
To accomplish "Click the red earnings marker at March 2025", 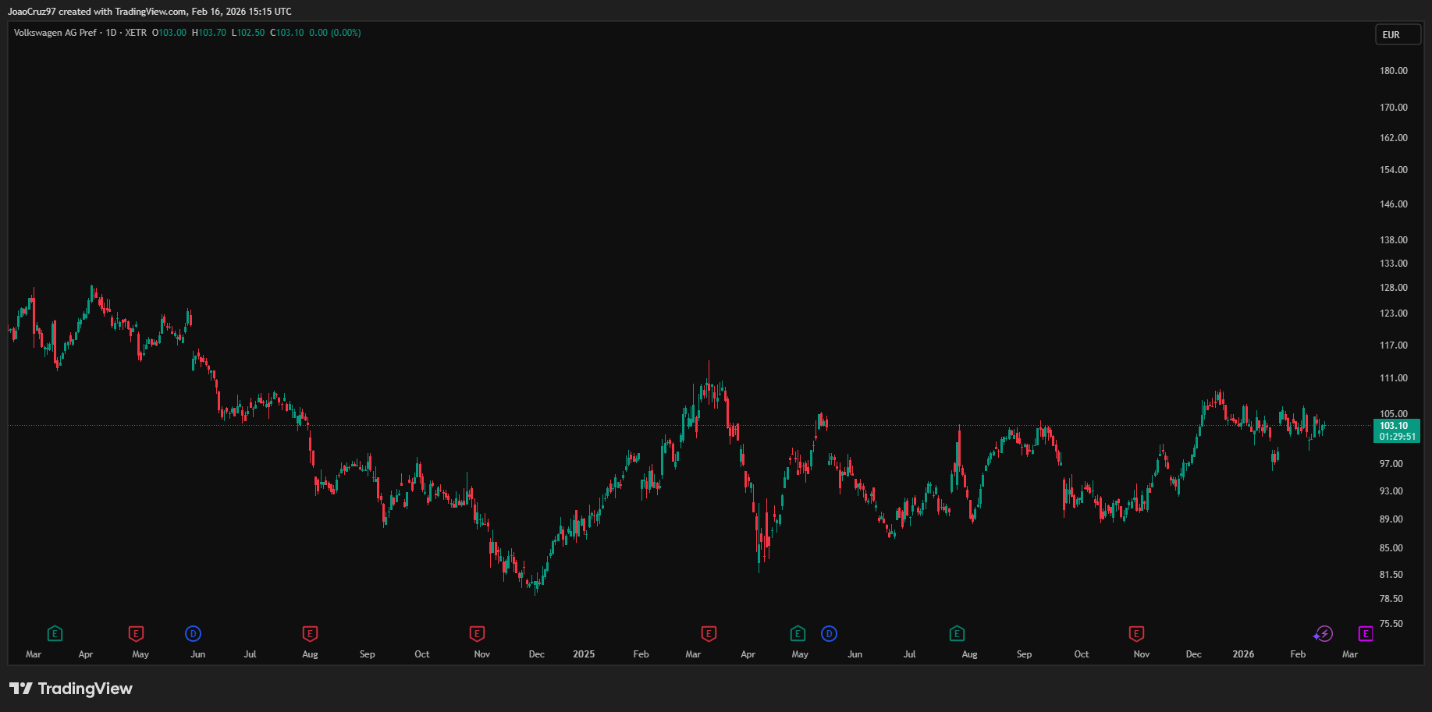I will click(709, 633).
